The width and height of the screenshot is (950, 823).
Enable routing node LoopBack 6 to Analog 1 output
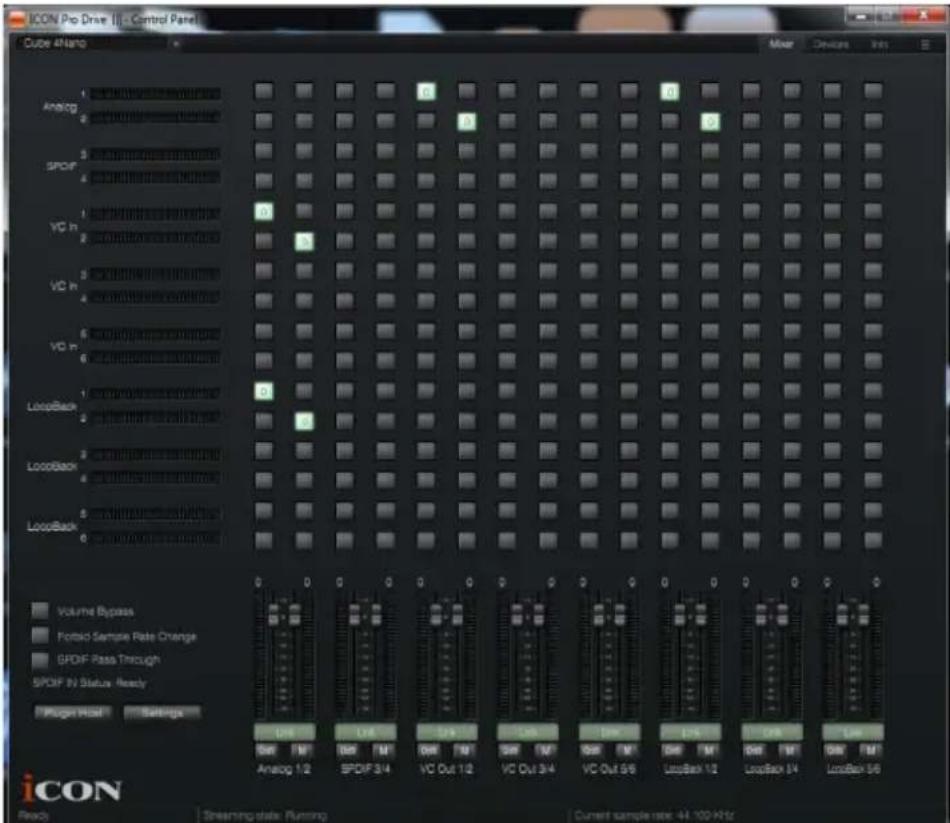tap(264, 540)
